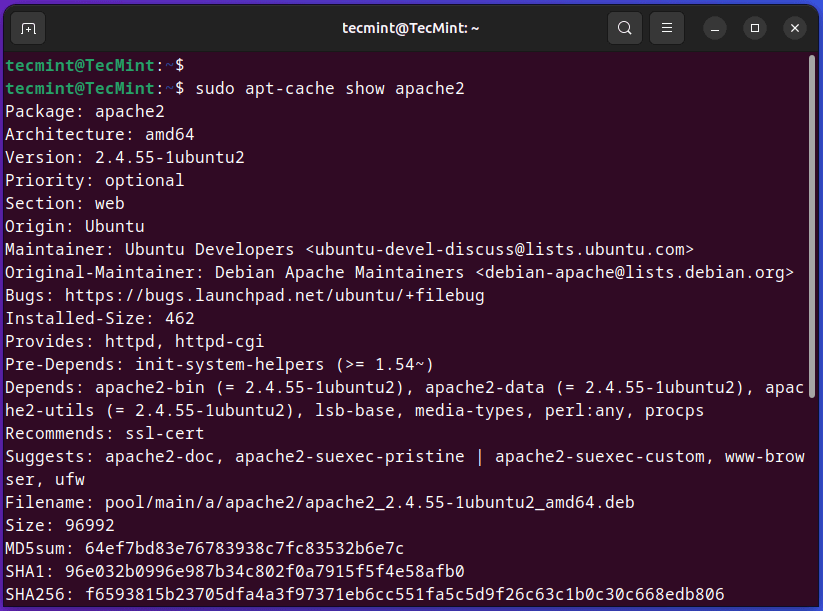Close the terminal window
The height and width of the screenshot is (611, 823).
coord(794,28)
